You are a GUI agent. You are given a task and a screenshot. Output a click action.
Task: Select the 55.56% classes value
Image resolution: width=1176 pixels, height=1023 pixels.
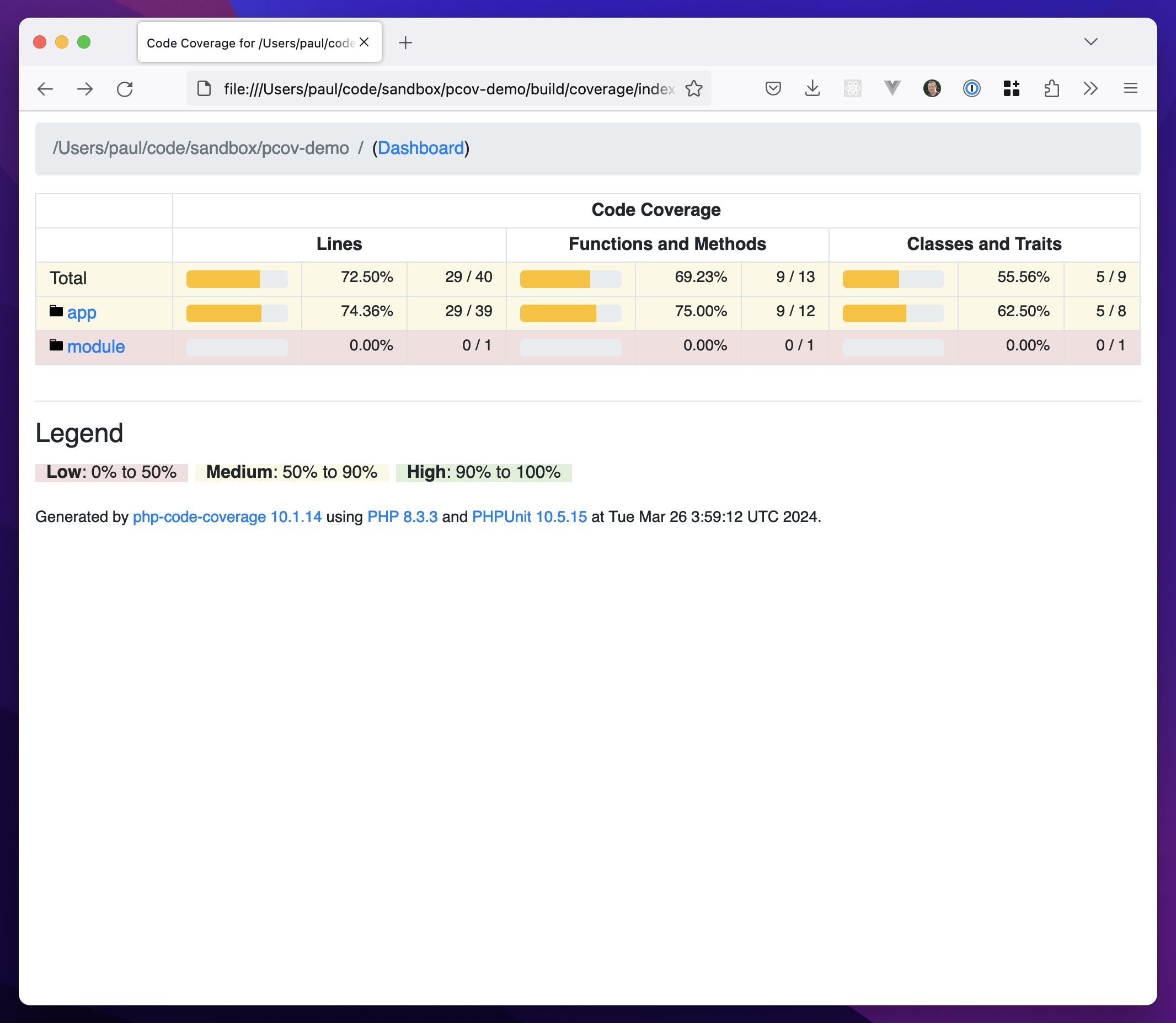coord(1023,277)
